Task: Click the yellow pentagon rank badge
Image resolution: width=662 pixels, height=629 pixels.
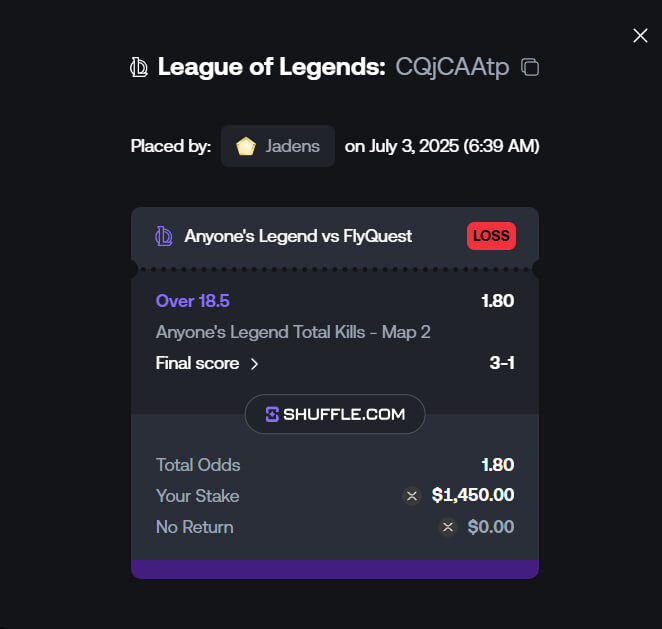Action: [x=246, y=146]
